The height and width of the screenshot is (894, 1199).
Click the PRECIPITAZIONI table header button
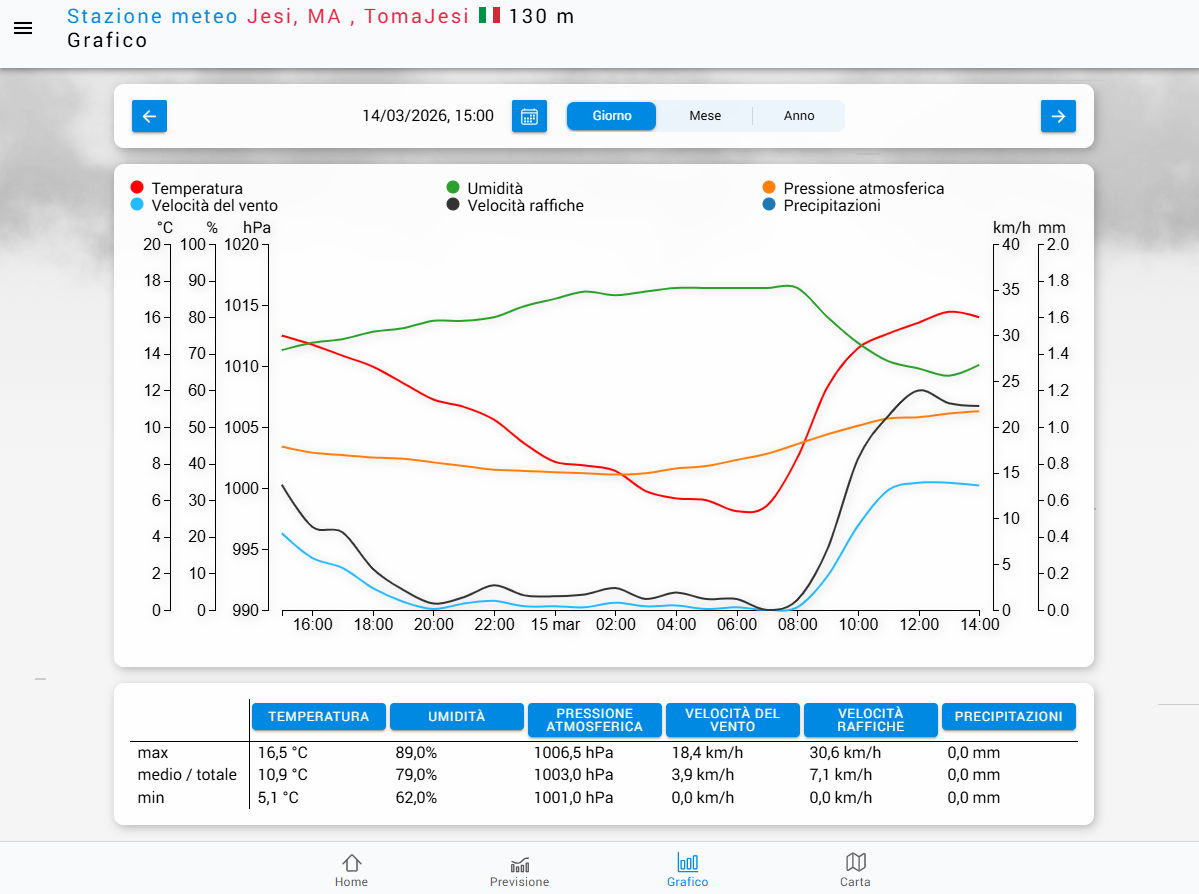(1008, 717)
